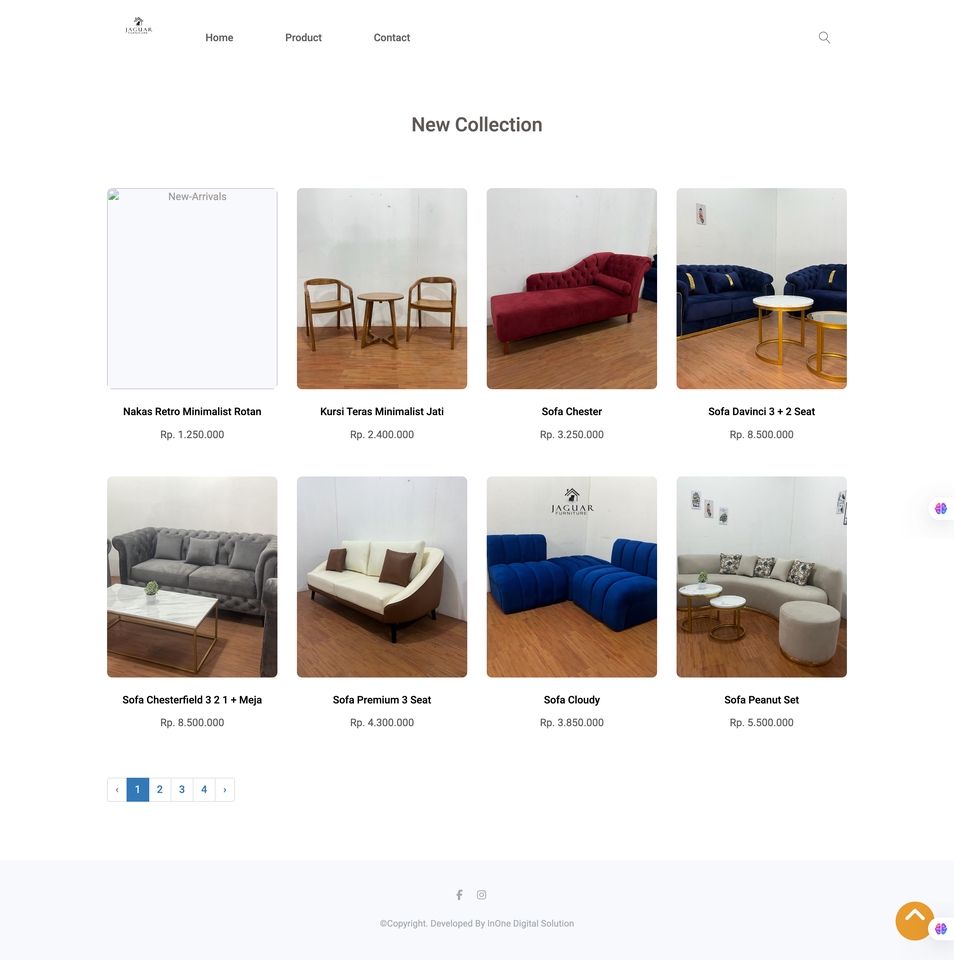Click the brain extension icon near footer

941,929
